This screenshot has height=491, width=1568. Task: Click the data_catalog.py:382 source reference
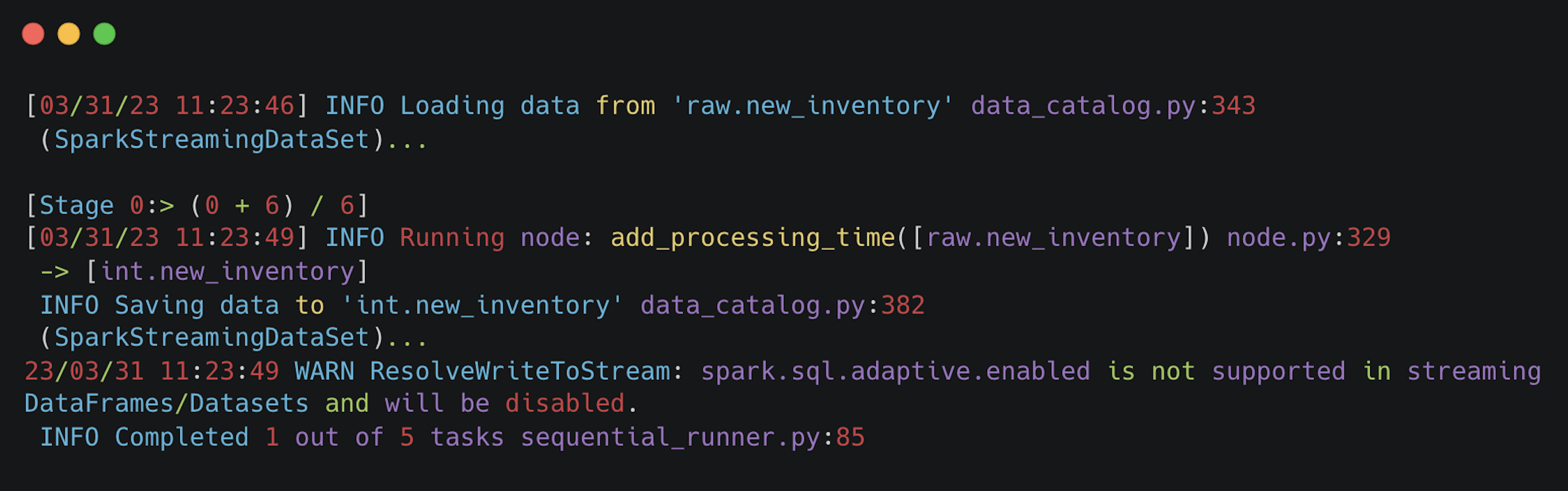tap(782, 305)
